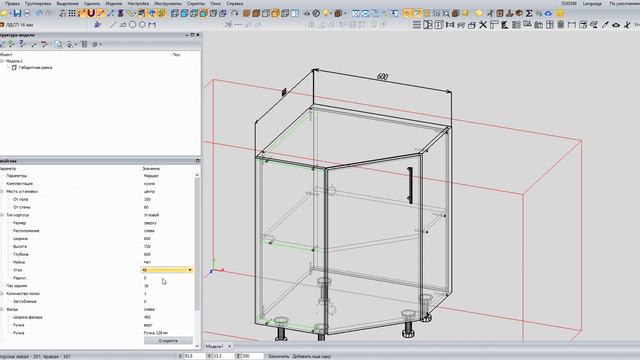Click the dotted grid icon

click(x=72, y=13)
